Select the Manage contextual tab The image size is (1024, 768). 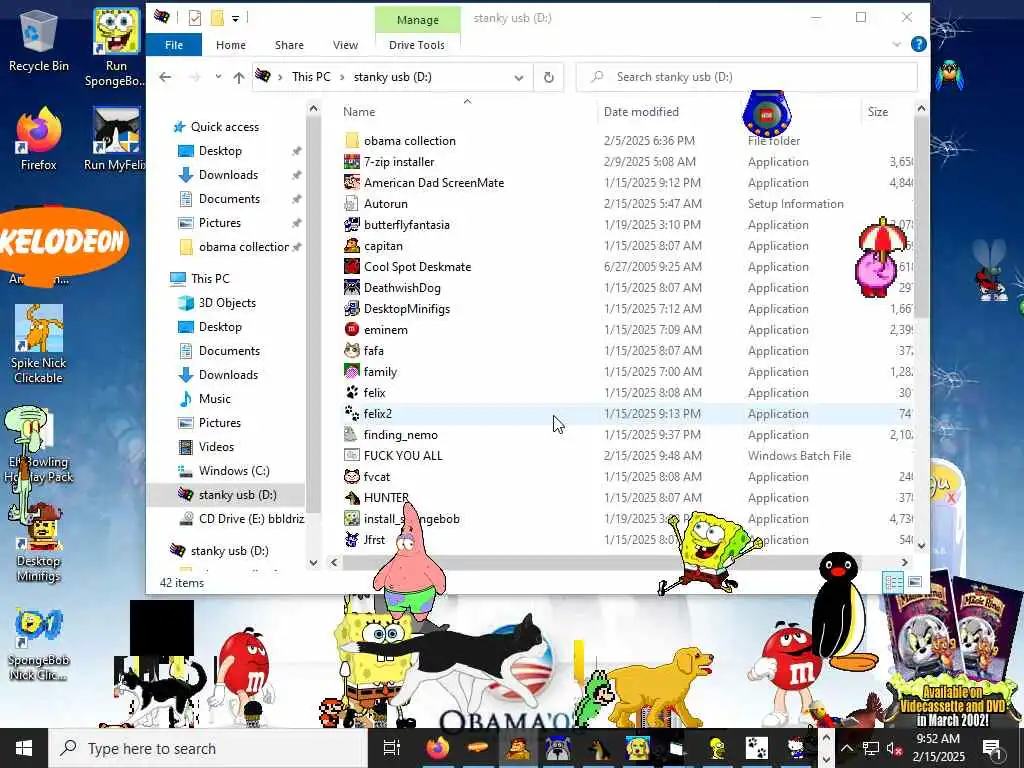coord(418,20)
